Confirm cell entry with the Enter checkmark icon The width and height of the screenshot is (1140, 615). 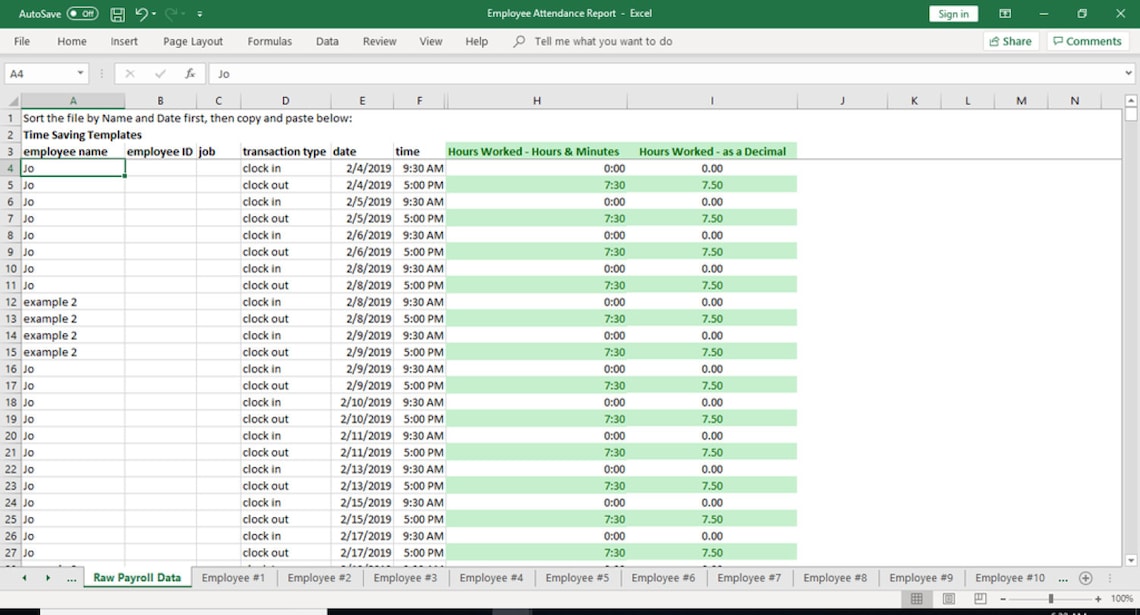158,73
